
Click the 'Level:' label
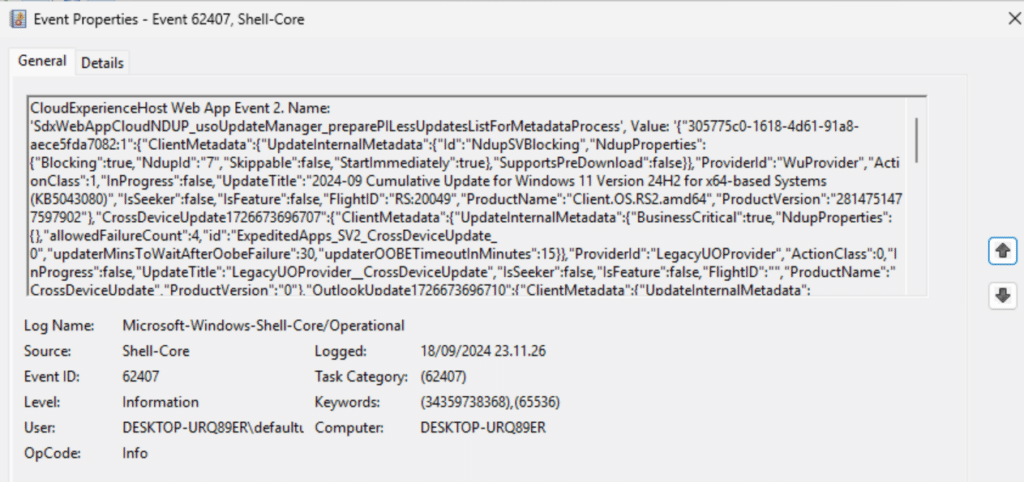click(42, 402)
